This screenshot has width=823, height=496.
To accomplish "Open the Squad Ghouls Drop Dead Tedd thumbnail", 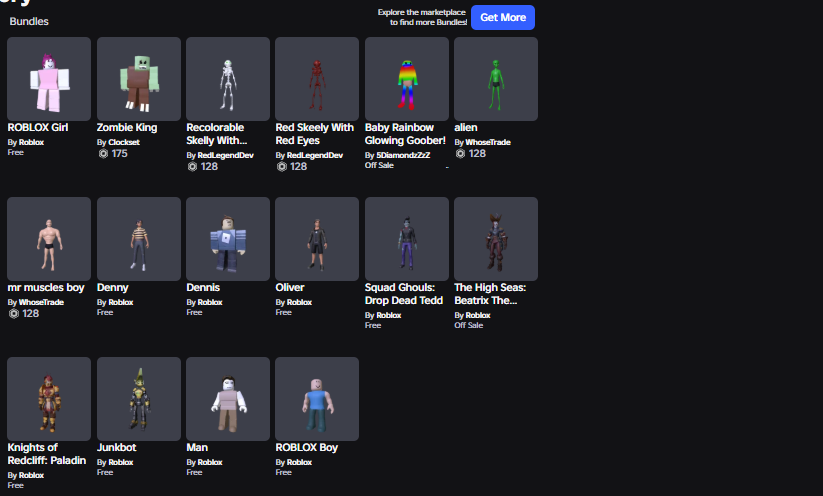I will pos(407,239).
